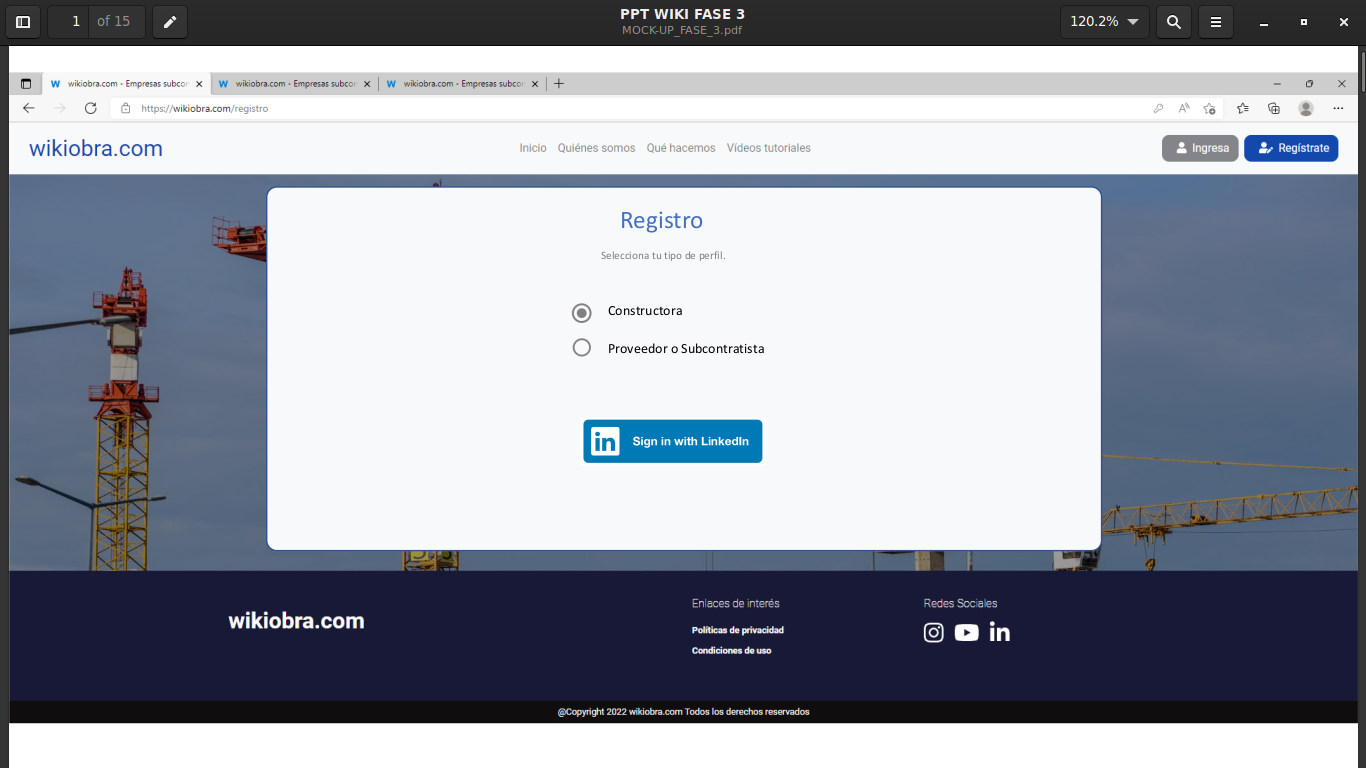Select Proveedor o Subcontratista radio option
The width and height of the screenshot is (1366, 768).
582,348
